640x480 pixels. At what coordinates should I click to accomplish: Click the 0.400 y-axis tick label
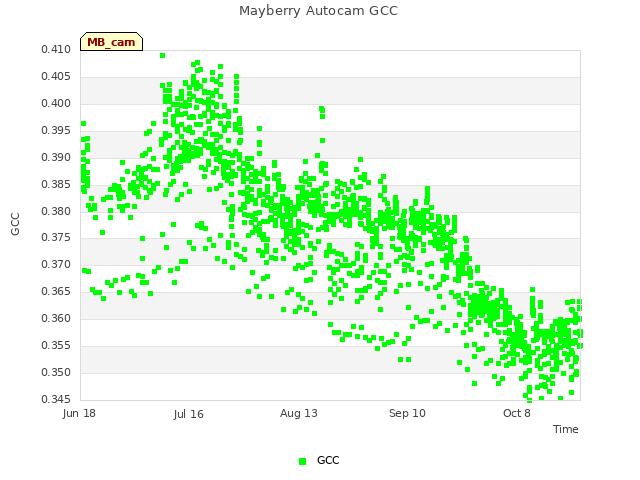[56, 103]
